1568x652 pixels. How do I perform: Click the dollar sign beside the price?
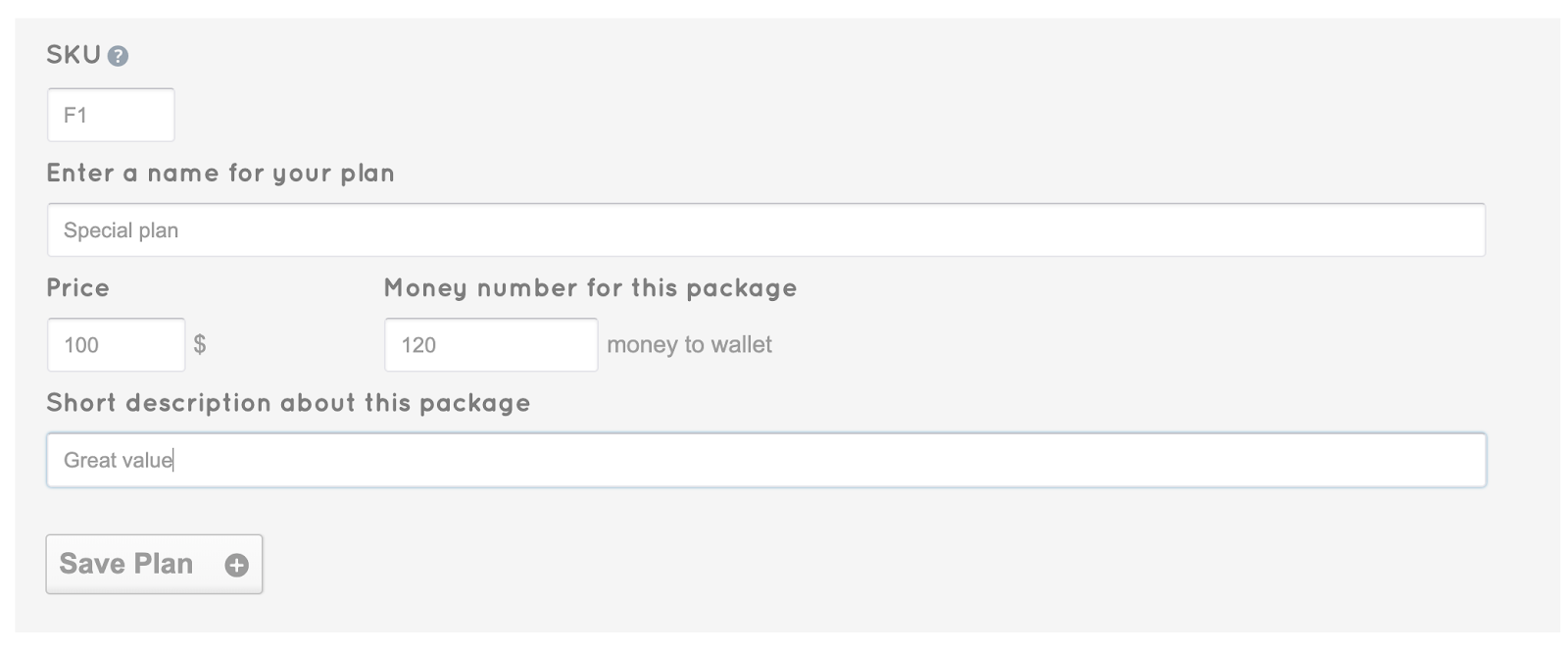(x=200, y=344)
